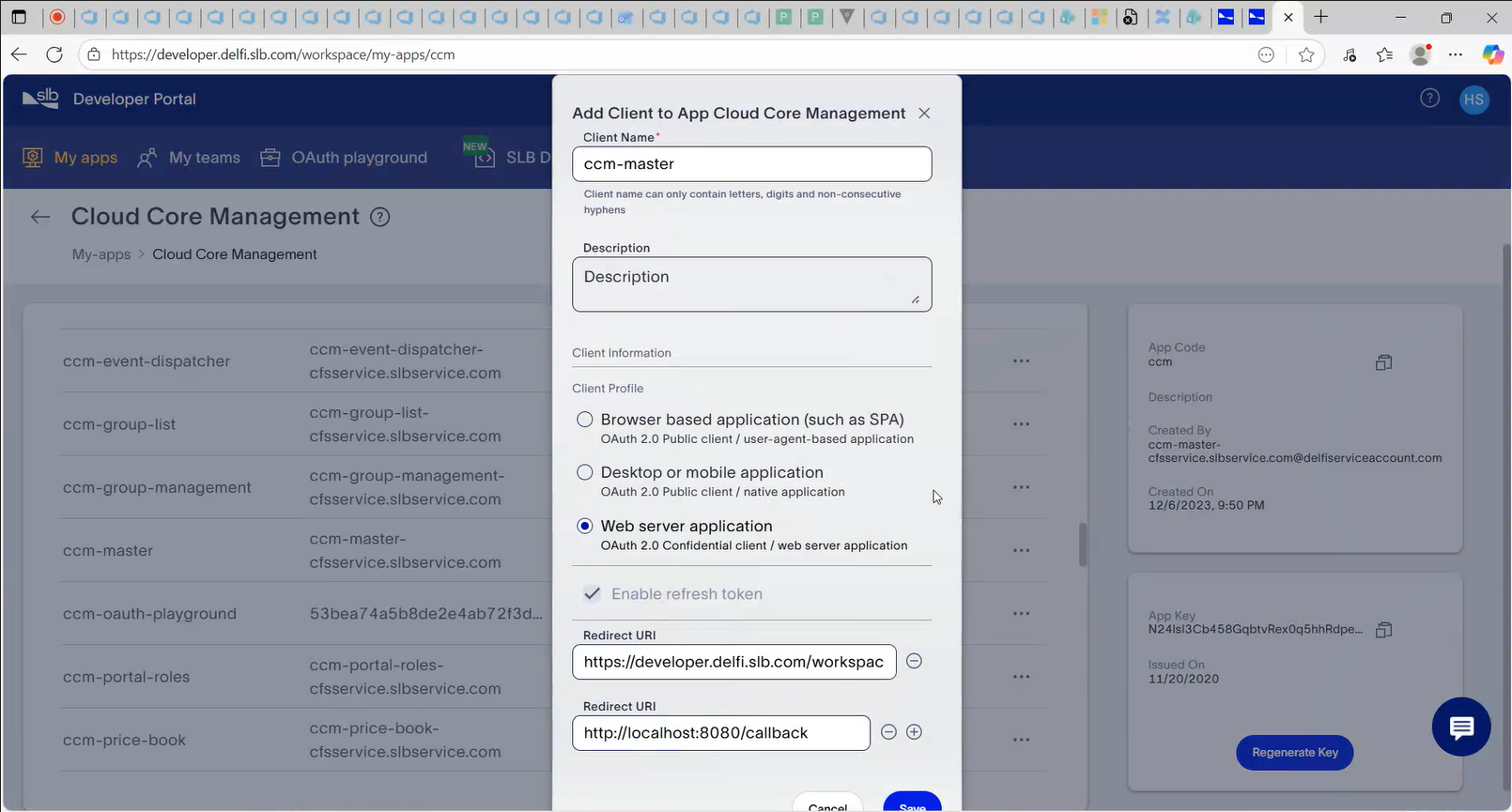Open more options for ccm-price-book row
1512x812 pixels.
click(x=1022, y=740)
